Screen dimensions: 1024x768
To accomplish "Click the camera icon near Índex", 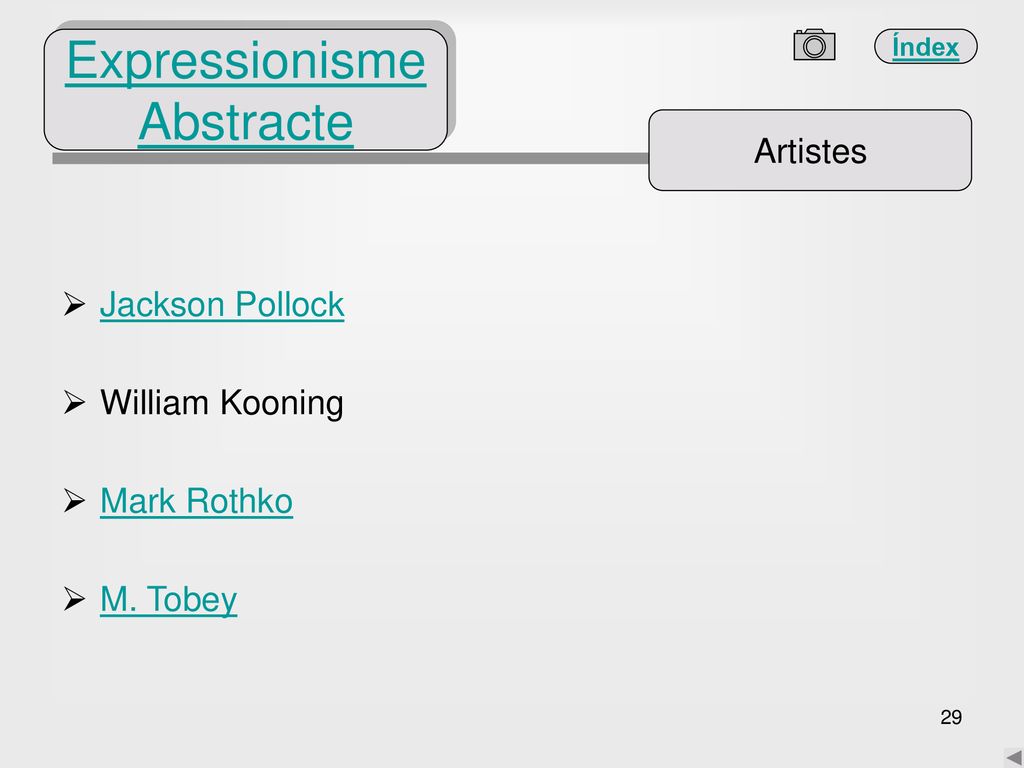I will click(x=814, y=45).
